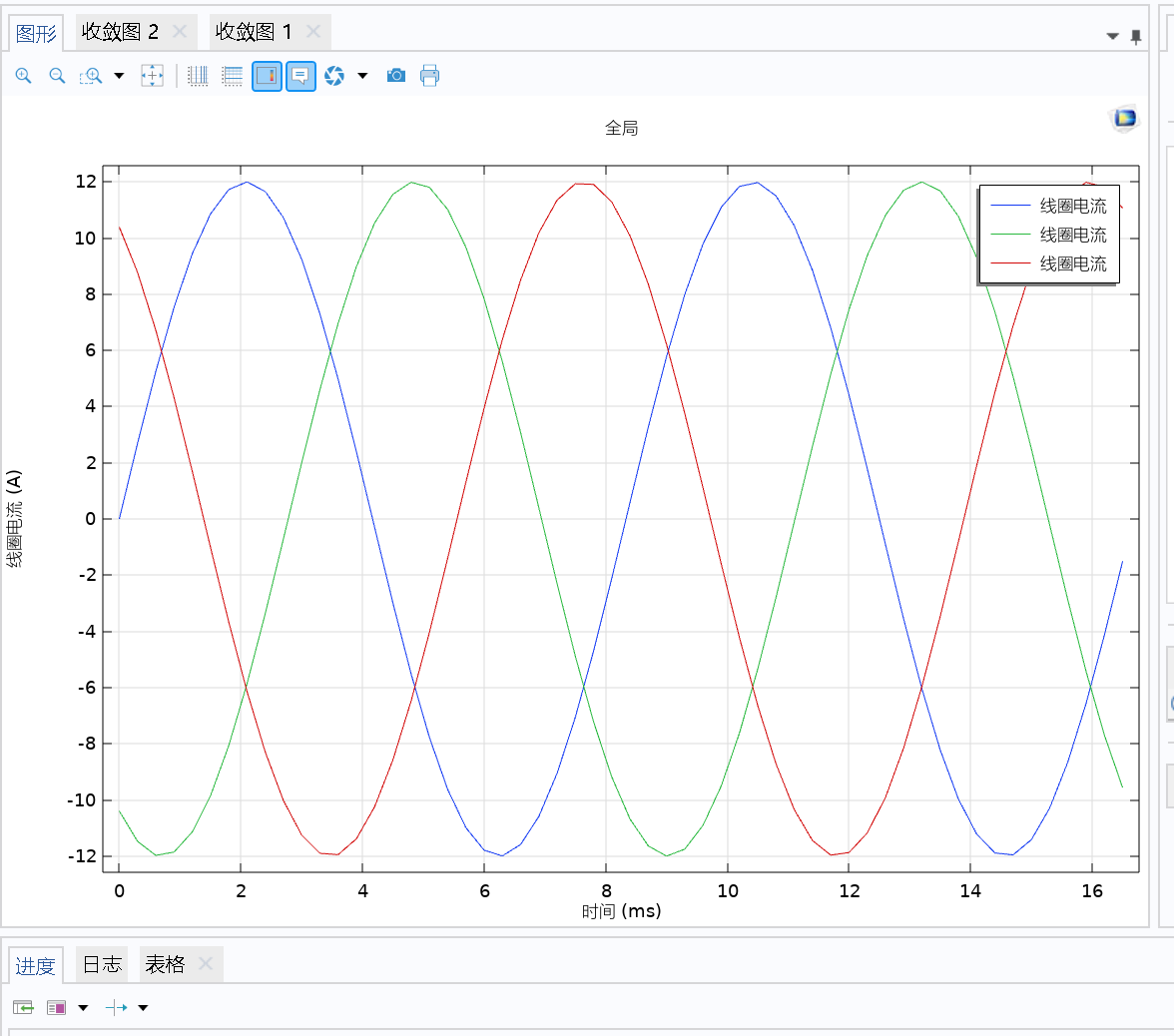This screenshot has width=1174, height=1036.
Task: Click the first icon in progress toolbar
Action: click(x=23, y=1008)
